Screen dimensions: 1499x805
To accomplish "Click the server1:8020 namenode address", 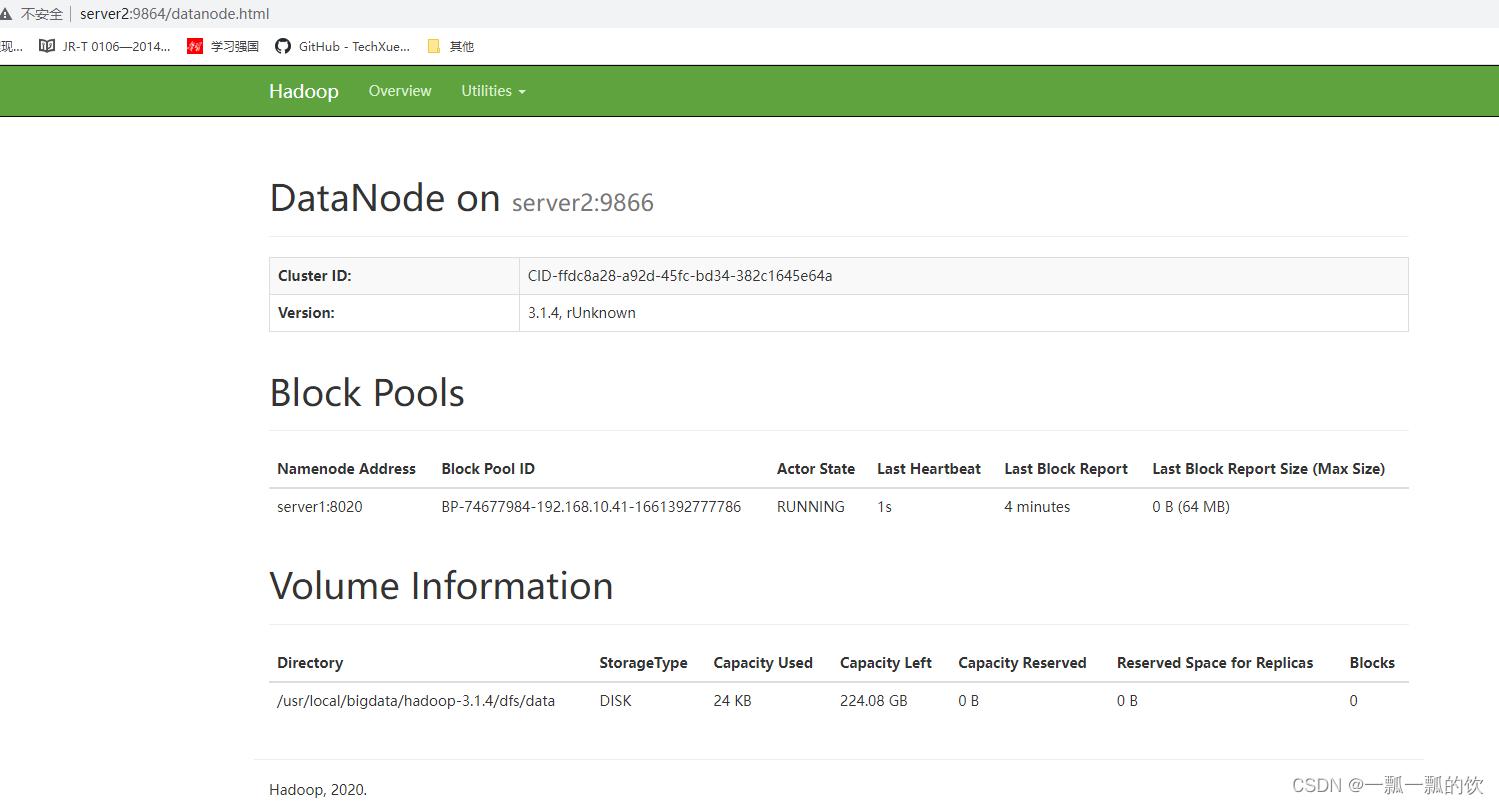I will (320, 507).
